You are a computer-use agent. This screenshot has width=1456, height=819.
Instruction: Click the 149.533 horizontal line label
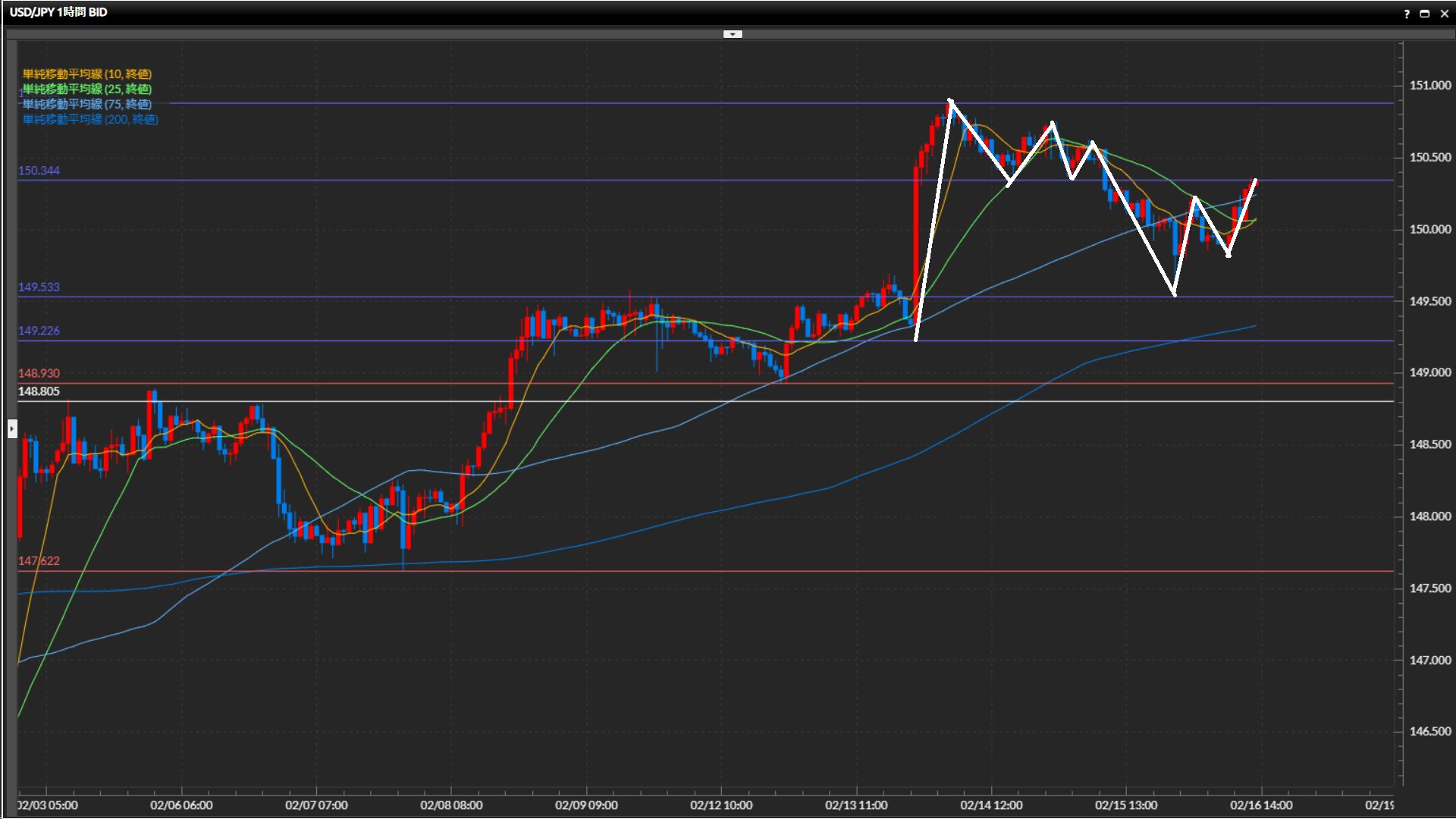[x=39, y=287]
